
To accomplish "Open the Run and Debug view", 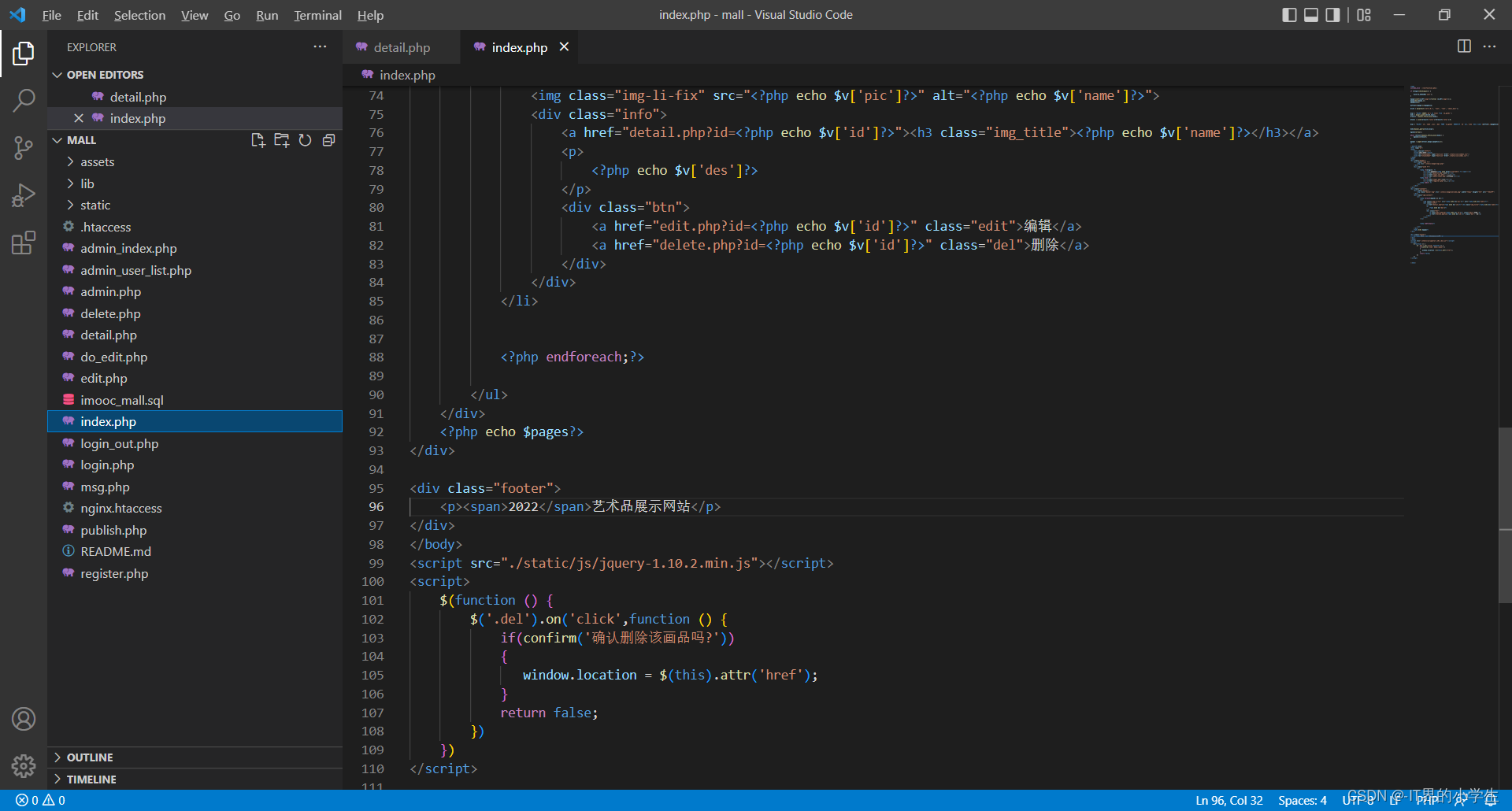I will click(24, 194).
